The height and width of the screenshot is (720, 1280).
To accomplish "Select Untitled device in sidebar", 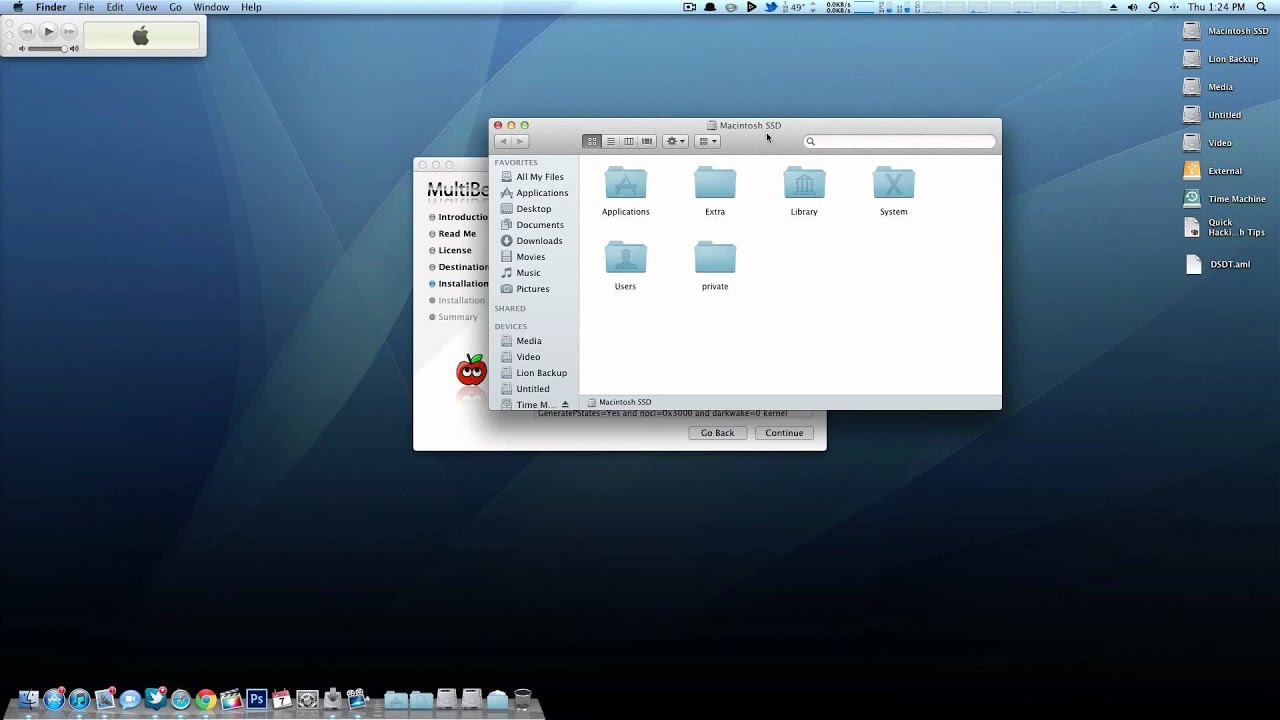I will coord(535,389).
